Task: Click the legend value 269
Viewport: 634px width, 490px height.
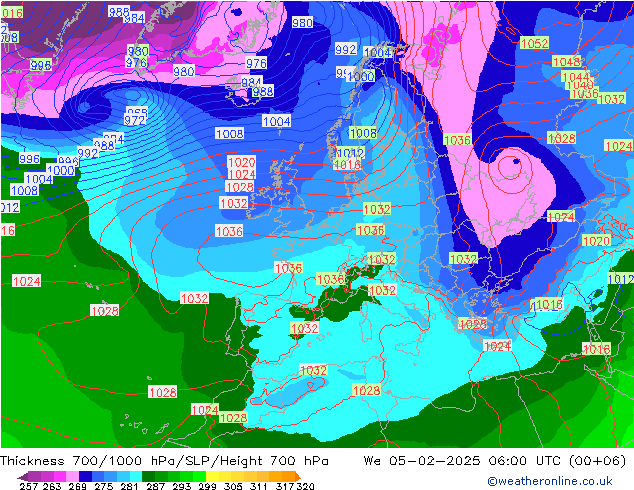Action: click(77, 486)
